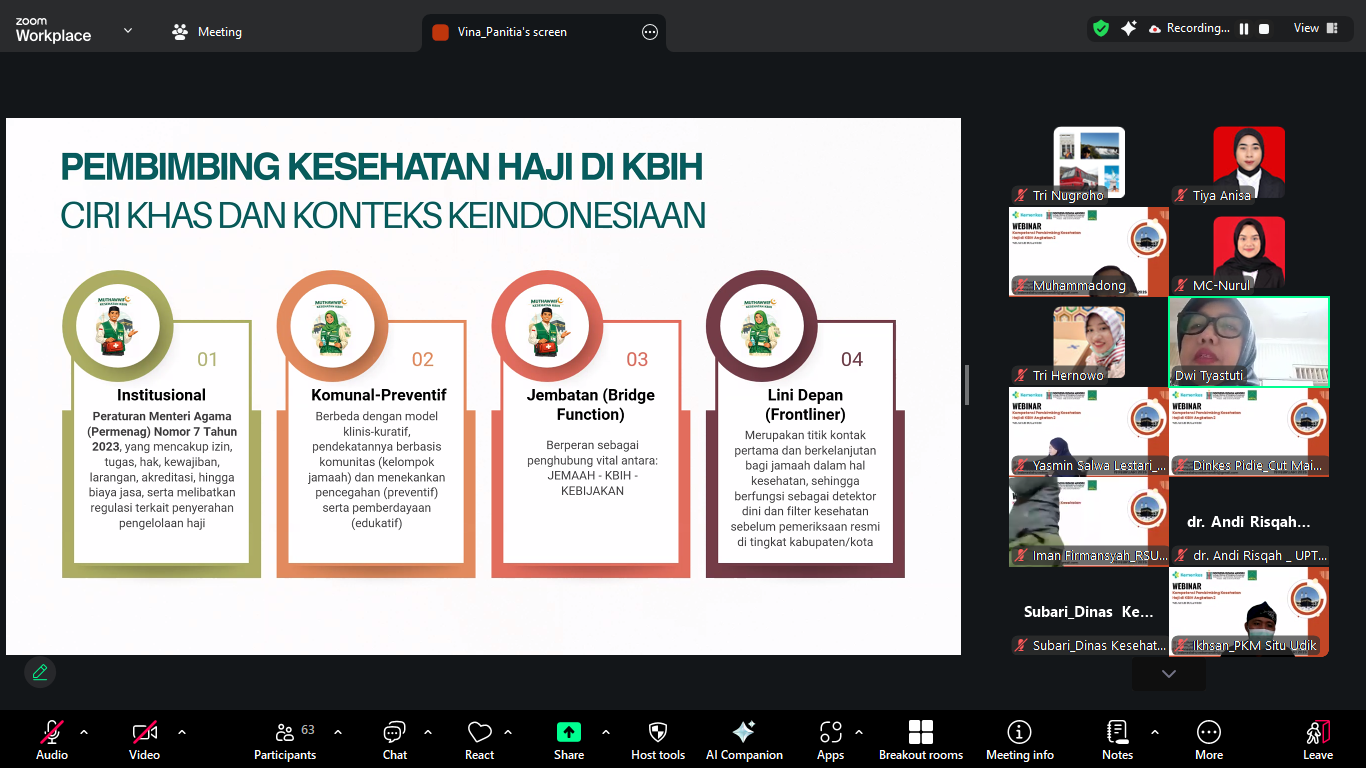The width and height of the screenshot is (1366, 768).
Task: Leave the meeting
Action: [1318, 741]
